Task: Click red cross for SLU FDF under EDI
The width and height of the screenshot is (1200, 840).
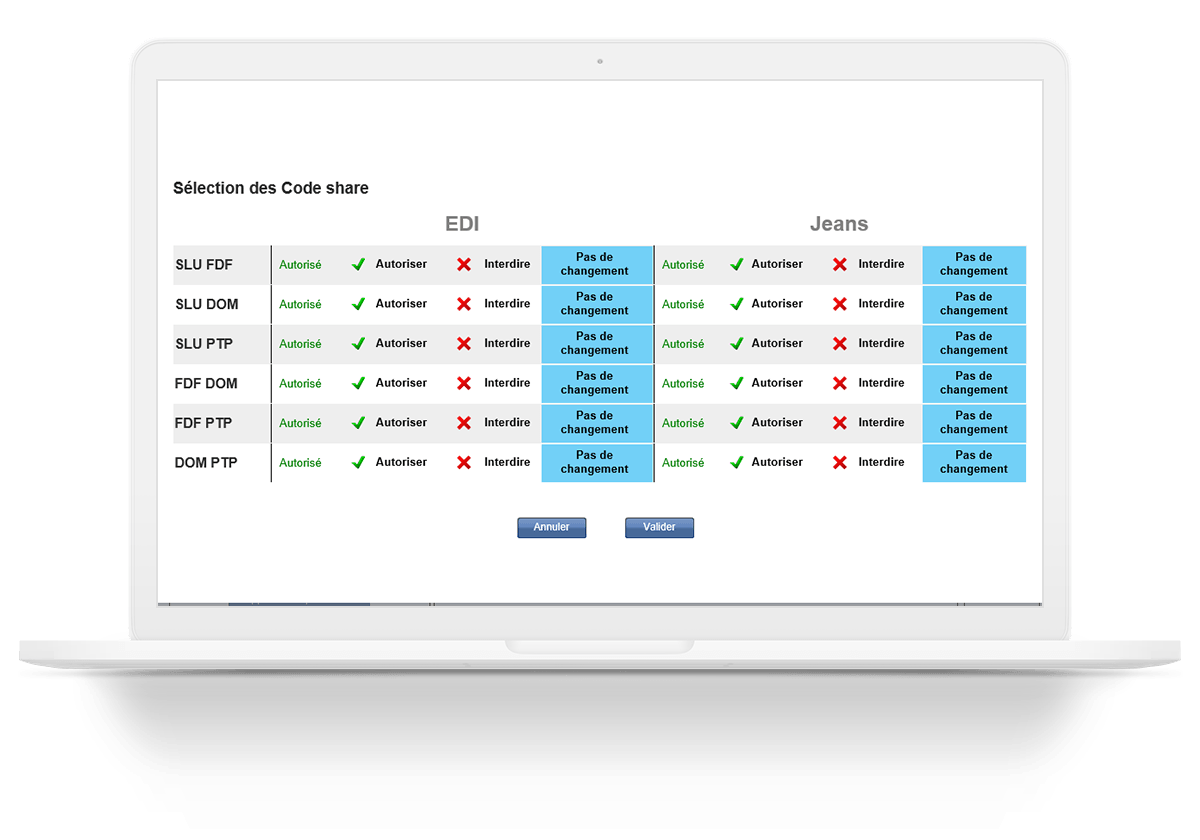Action: coord(464,265)
